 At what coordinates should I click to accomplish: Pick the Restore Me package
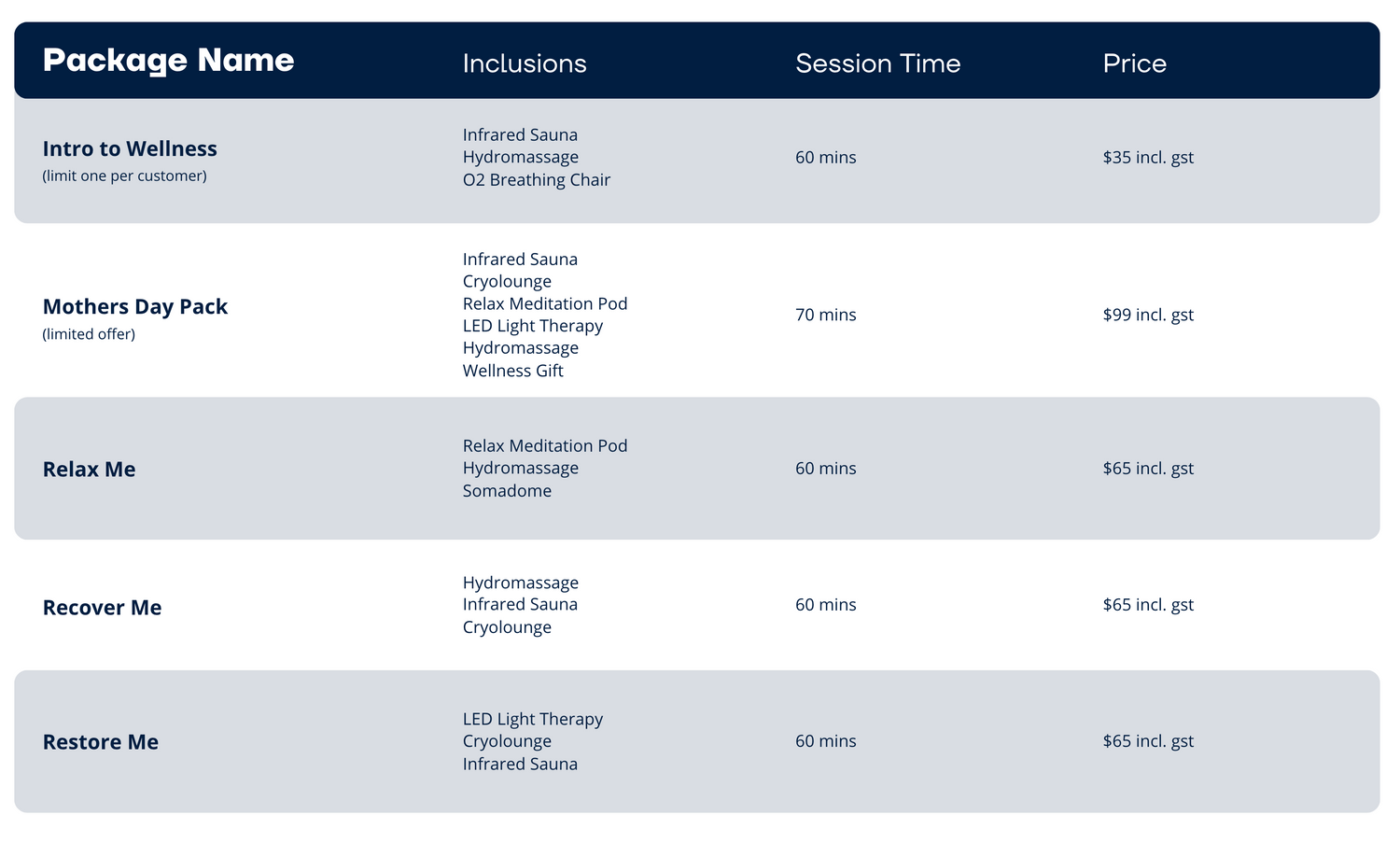pyautogui.click(x=101, y=742)
